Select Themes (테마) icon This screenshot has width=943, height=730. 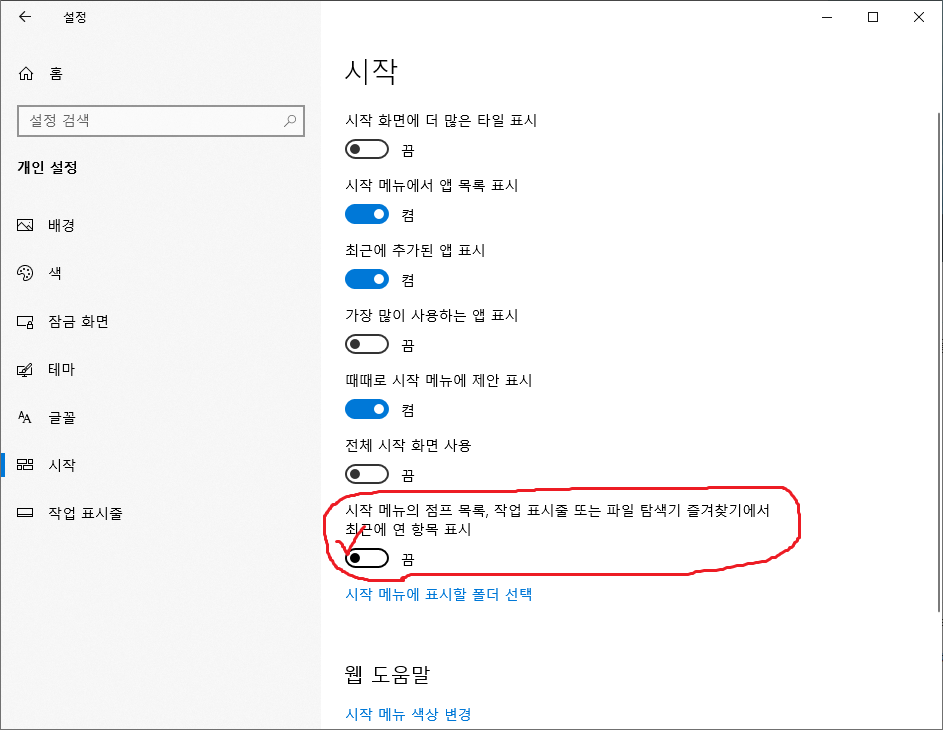point(26,369)
